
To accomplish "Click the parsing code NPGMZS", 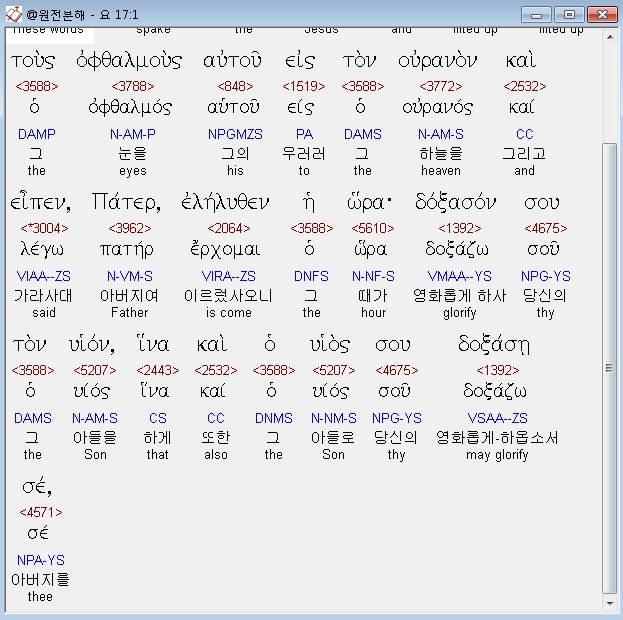I will tap(235, 134).
